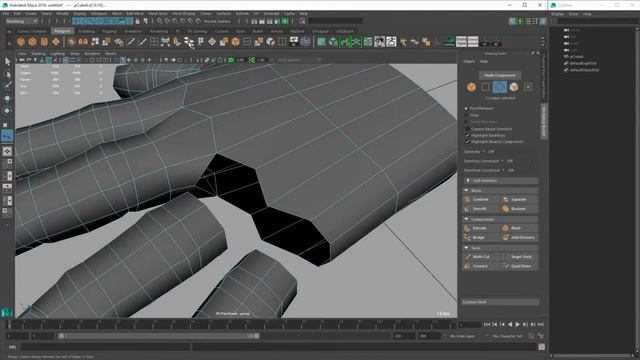The height and width of the screenshot is (360, 640).
Task: Open the Mesh Tools menu
Action: (158, 13)
